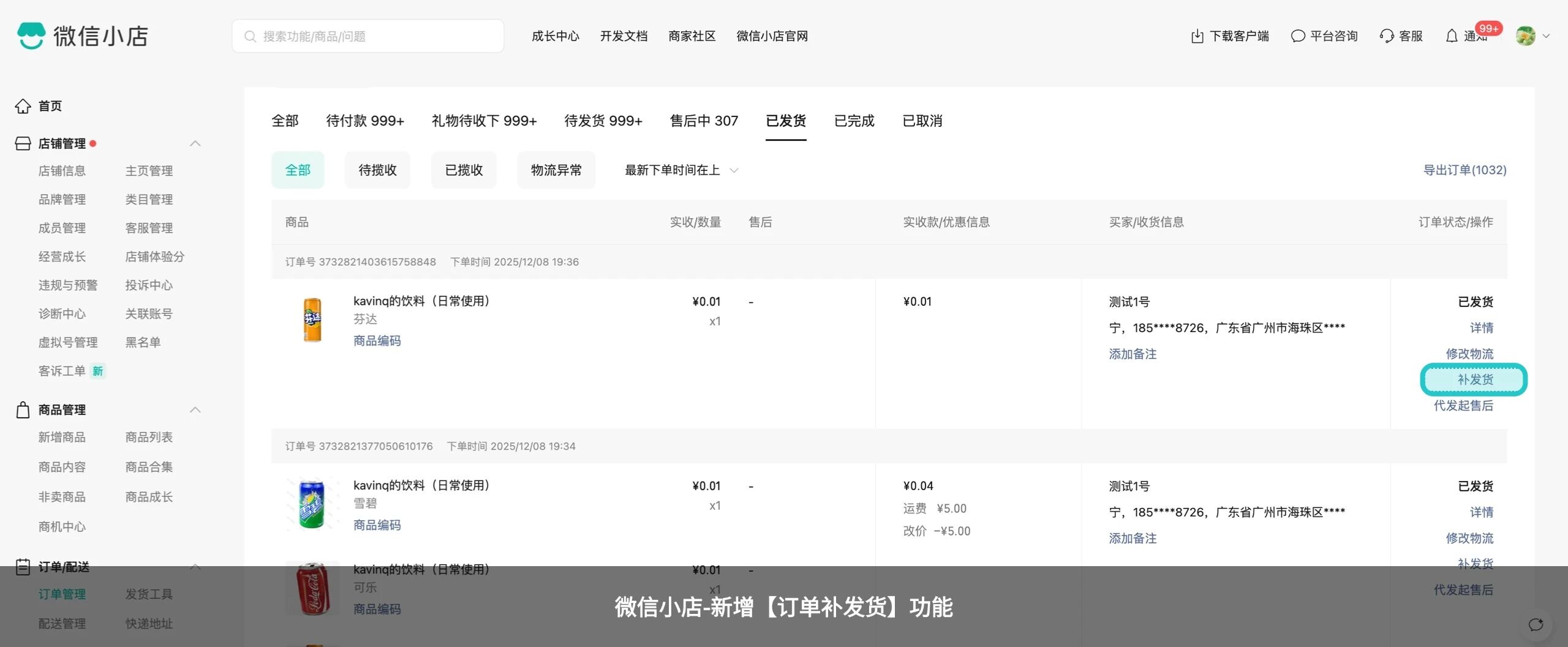Open the user avatar menu
The height and width of the screenshot is (647, 1568).
[x=1525, y=36]
